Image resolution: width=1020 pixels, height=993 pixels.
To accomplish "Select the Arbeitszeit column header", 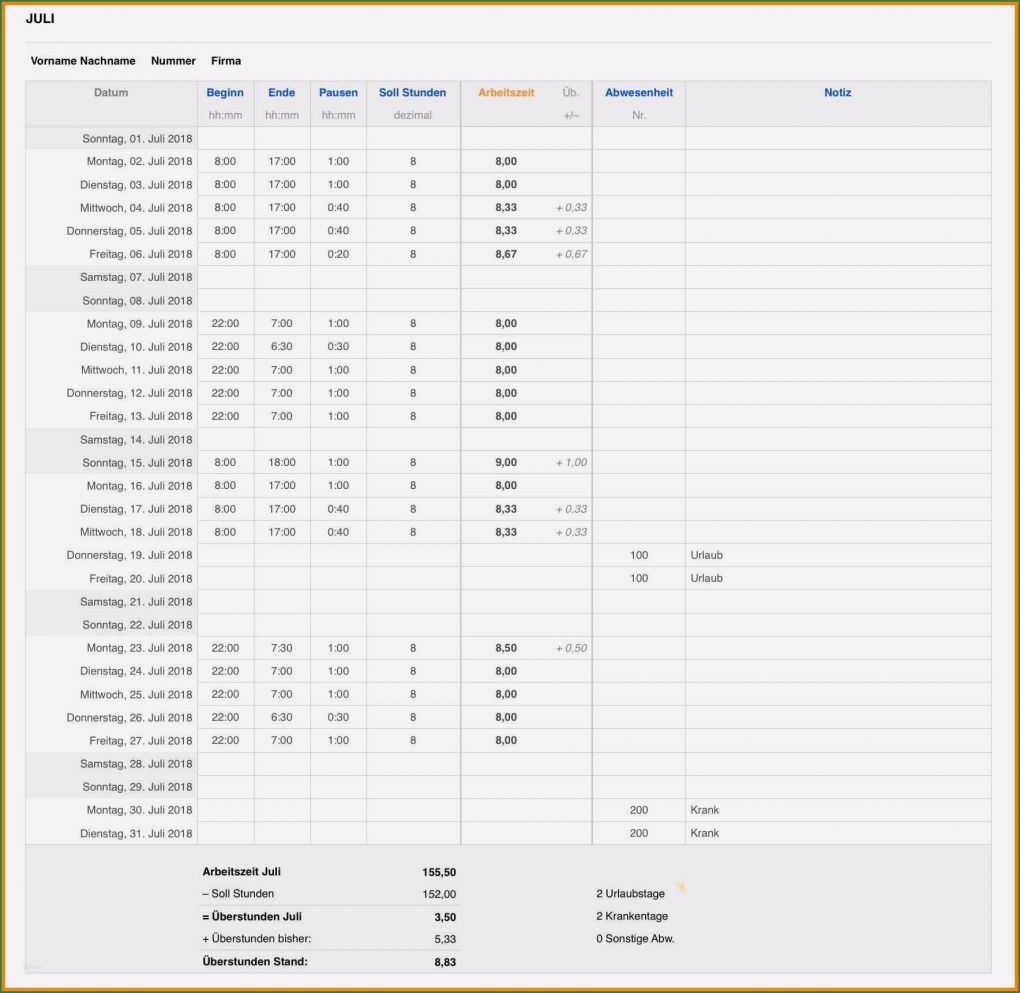I will coord(504,92).
